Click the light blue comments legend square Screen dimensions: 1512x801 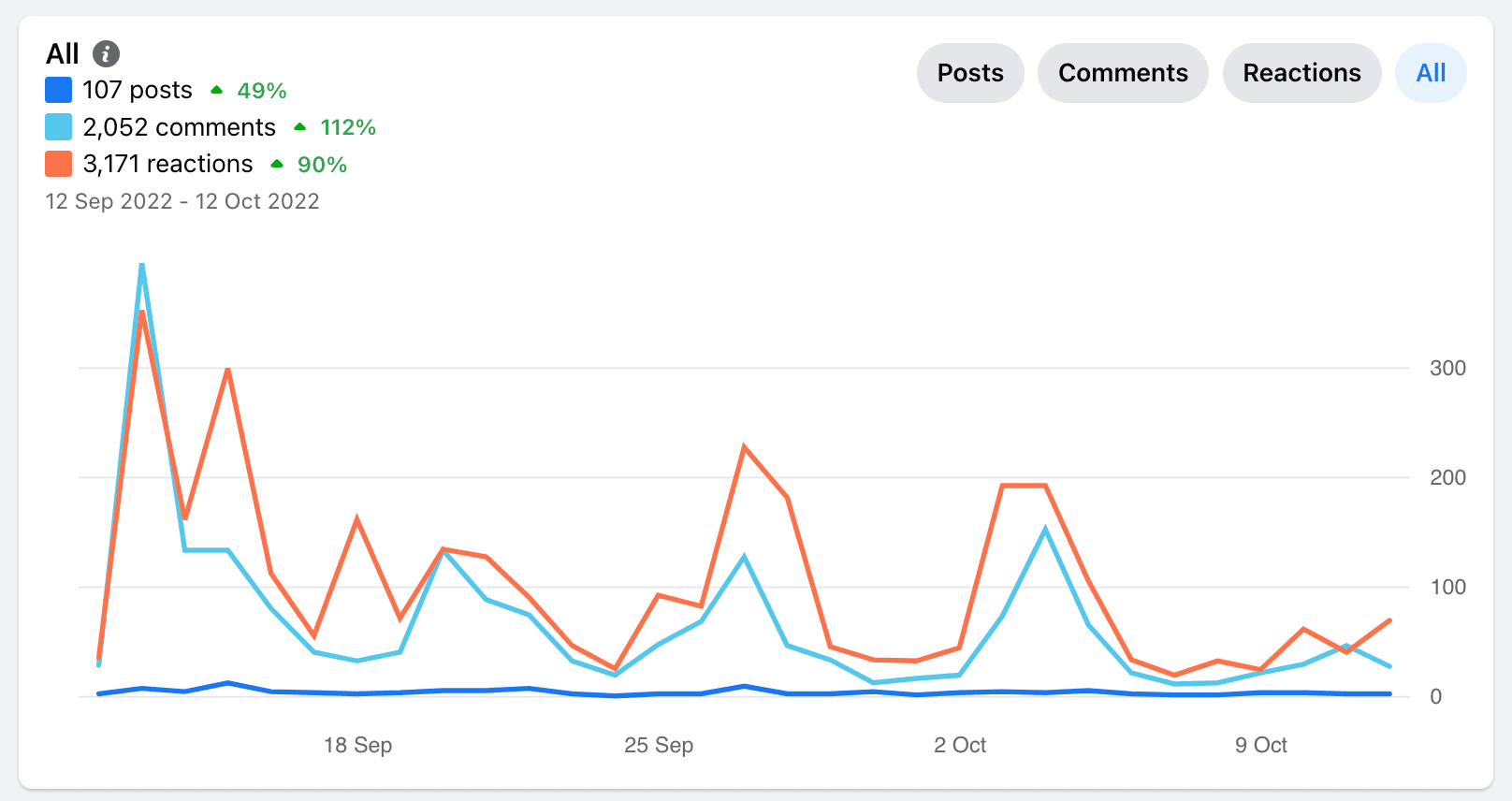pos(59,127)
